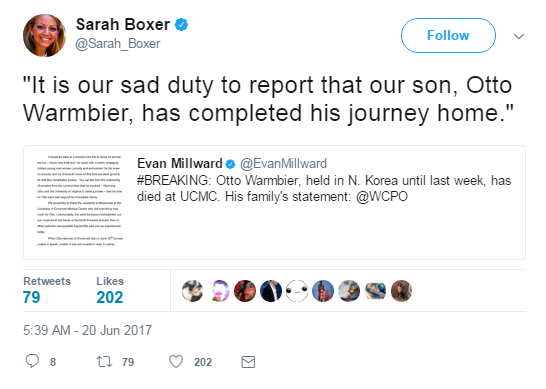Click the reply speech bubble icon

(x=32, y=361)
